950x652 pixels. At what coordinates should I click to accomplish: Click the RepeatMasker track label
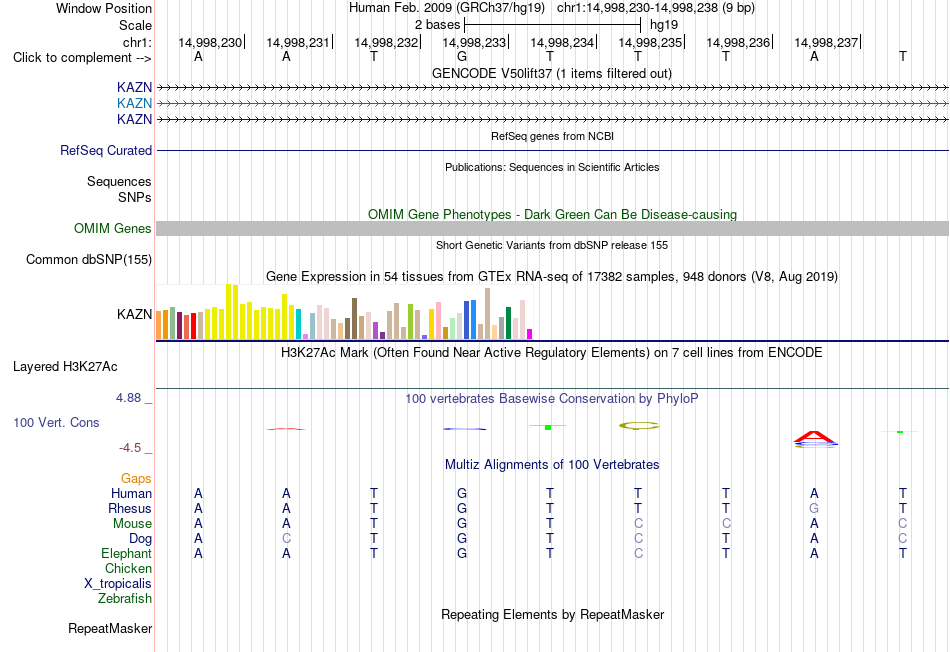tap(110, 628)
